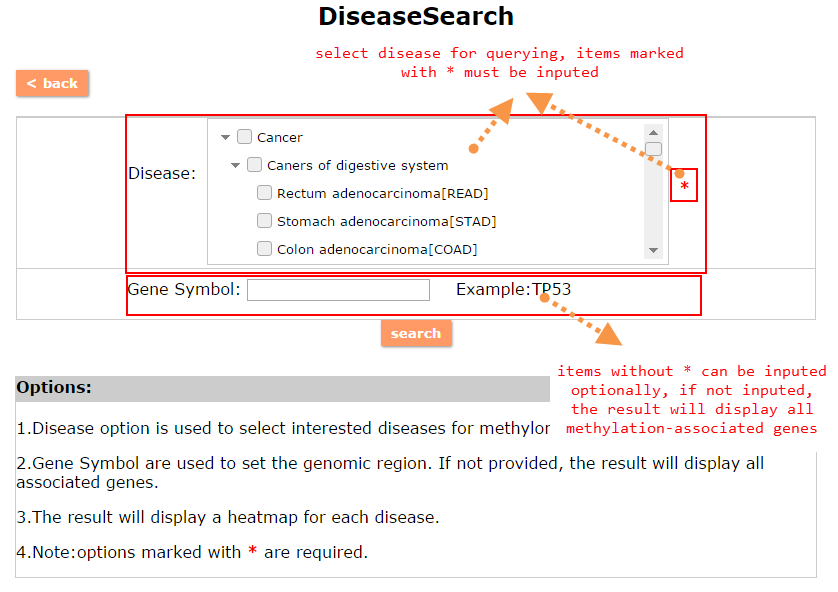Select the Rectum adenocarcinoma[READ] label text
Image resolution: width=838 pixels, height=592 pixels.
click(x=383, y=193)
